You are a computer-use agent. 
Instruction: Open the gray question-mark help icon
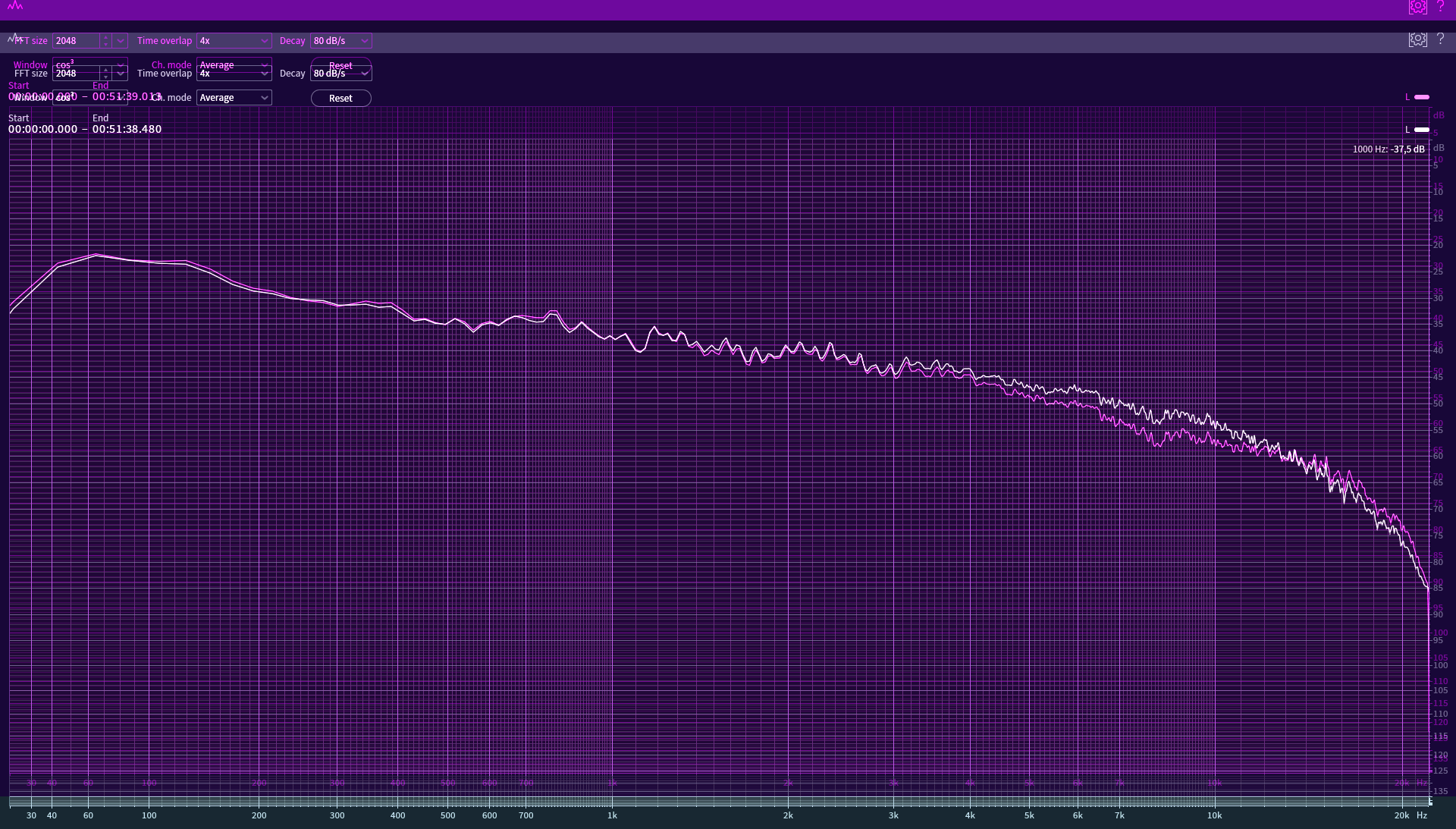coord(1440,39)
